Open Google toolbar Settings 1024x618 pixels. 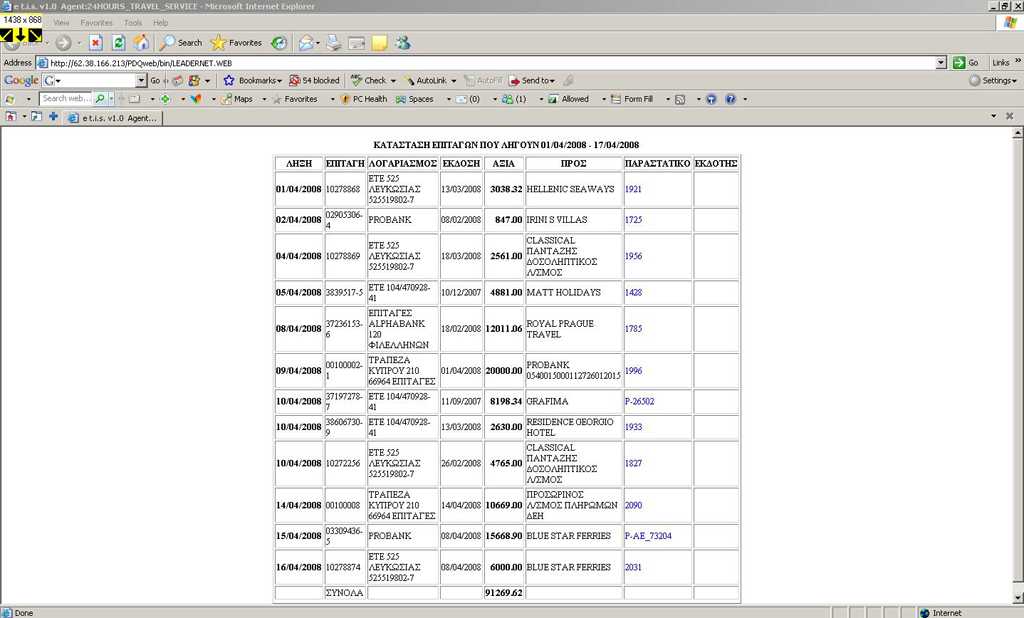(x=993, y=80)
